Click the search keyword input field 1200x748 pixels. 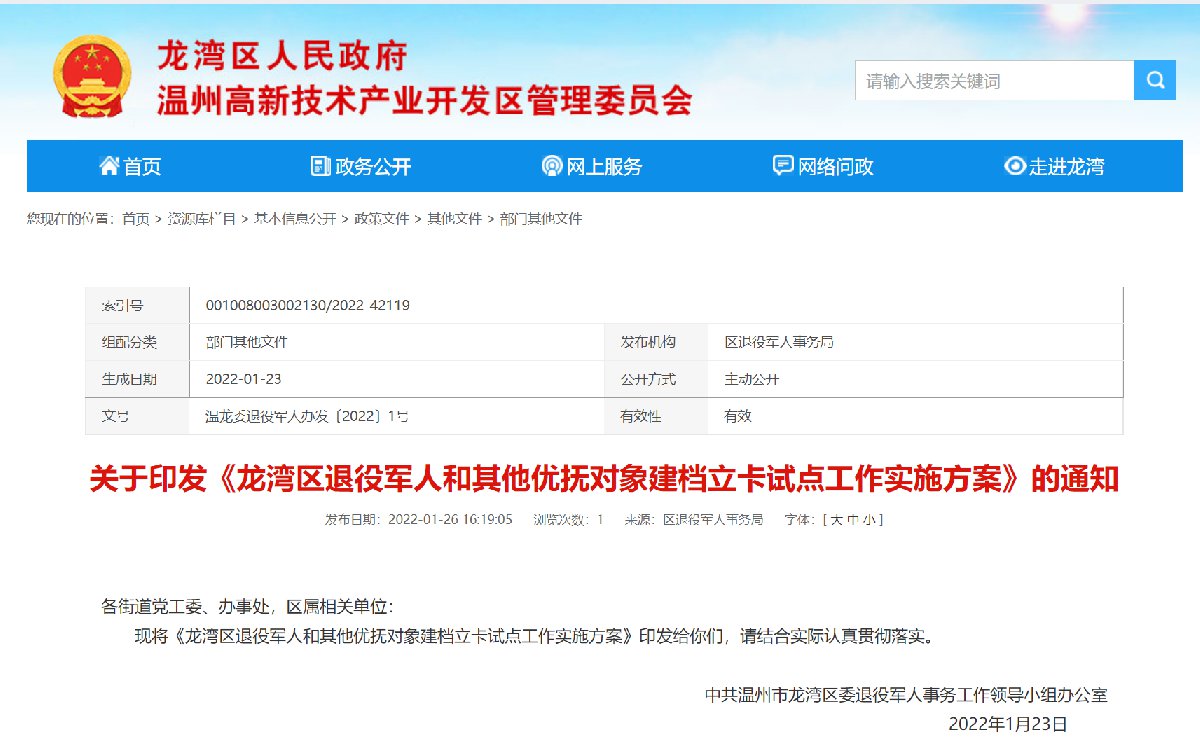pyautogui.click(x=994, y=80)
